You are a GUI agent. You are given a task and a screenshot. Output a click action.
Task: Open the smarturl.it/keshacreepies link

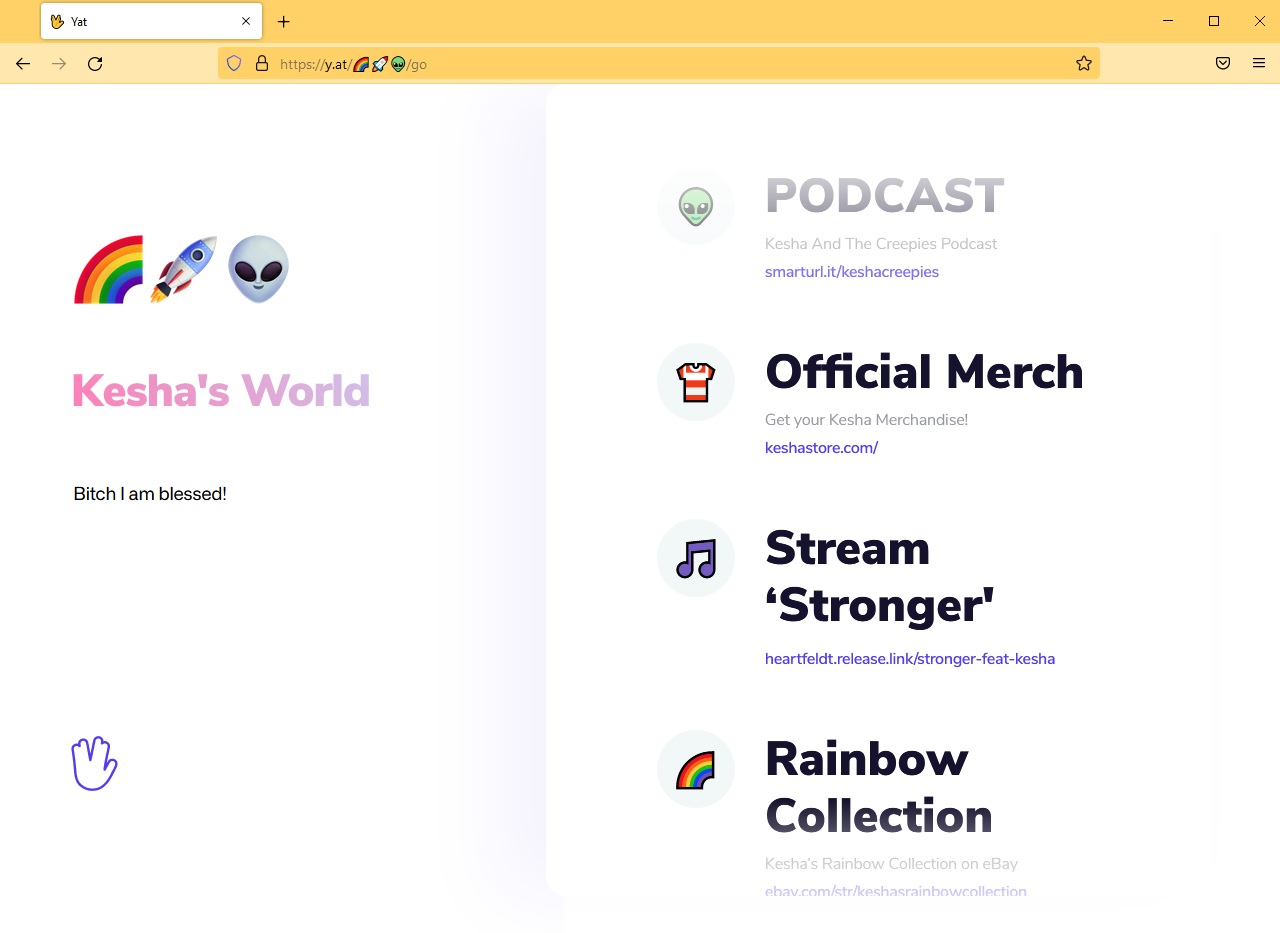point(851,272)
